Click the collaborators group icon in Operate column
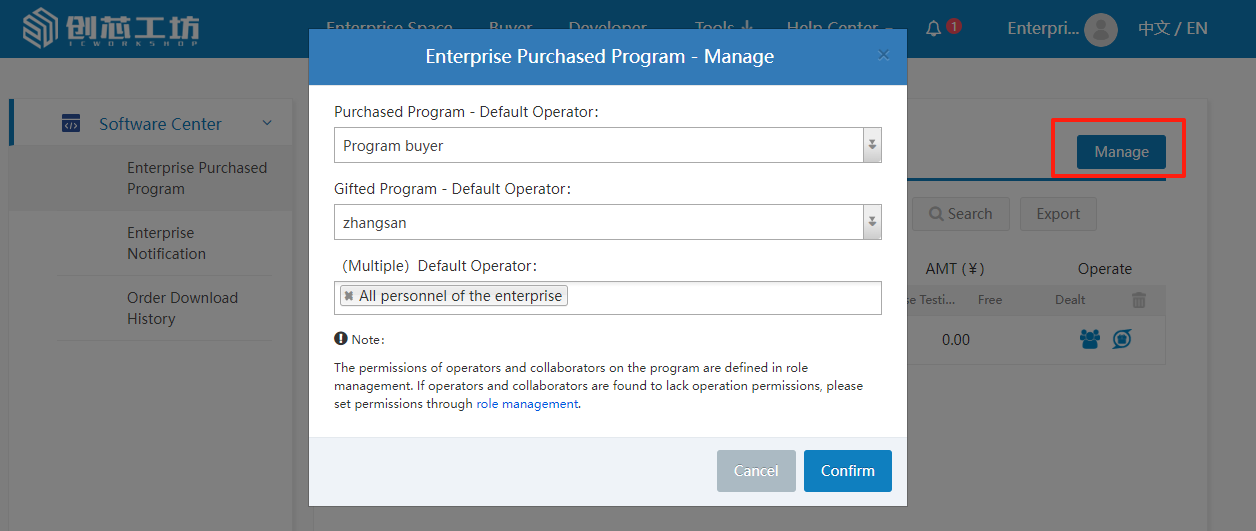 (1090, 339)
